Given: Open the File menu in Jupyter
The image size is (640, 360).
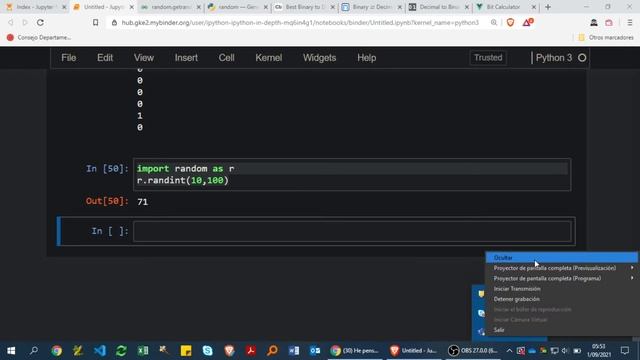Looking at the screenshot, I should tap(69, 58).
